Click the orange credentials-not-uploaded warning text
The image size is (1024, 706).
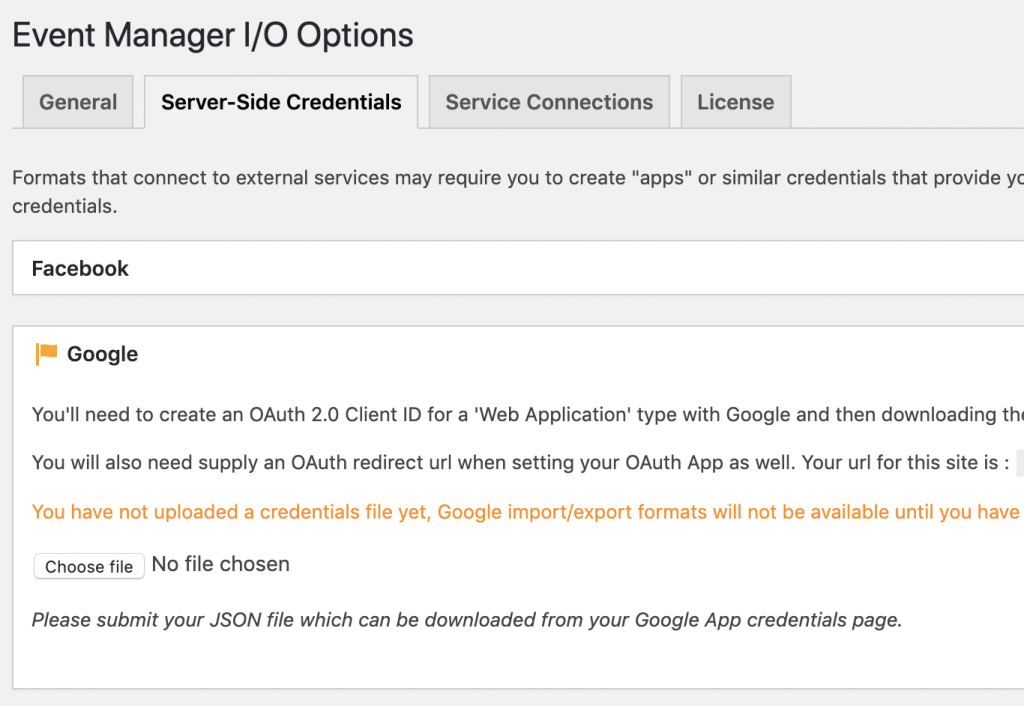[x=528, y=511]
